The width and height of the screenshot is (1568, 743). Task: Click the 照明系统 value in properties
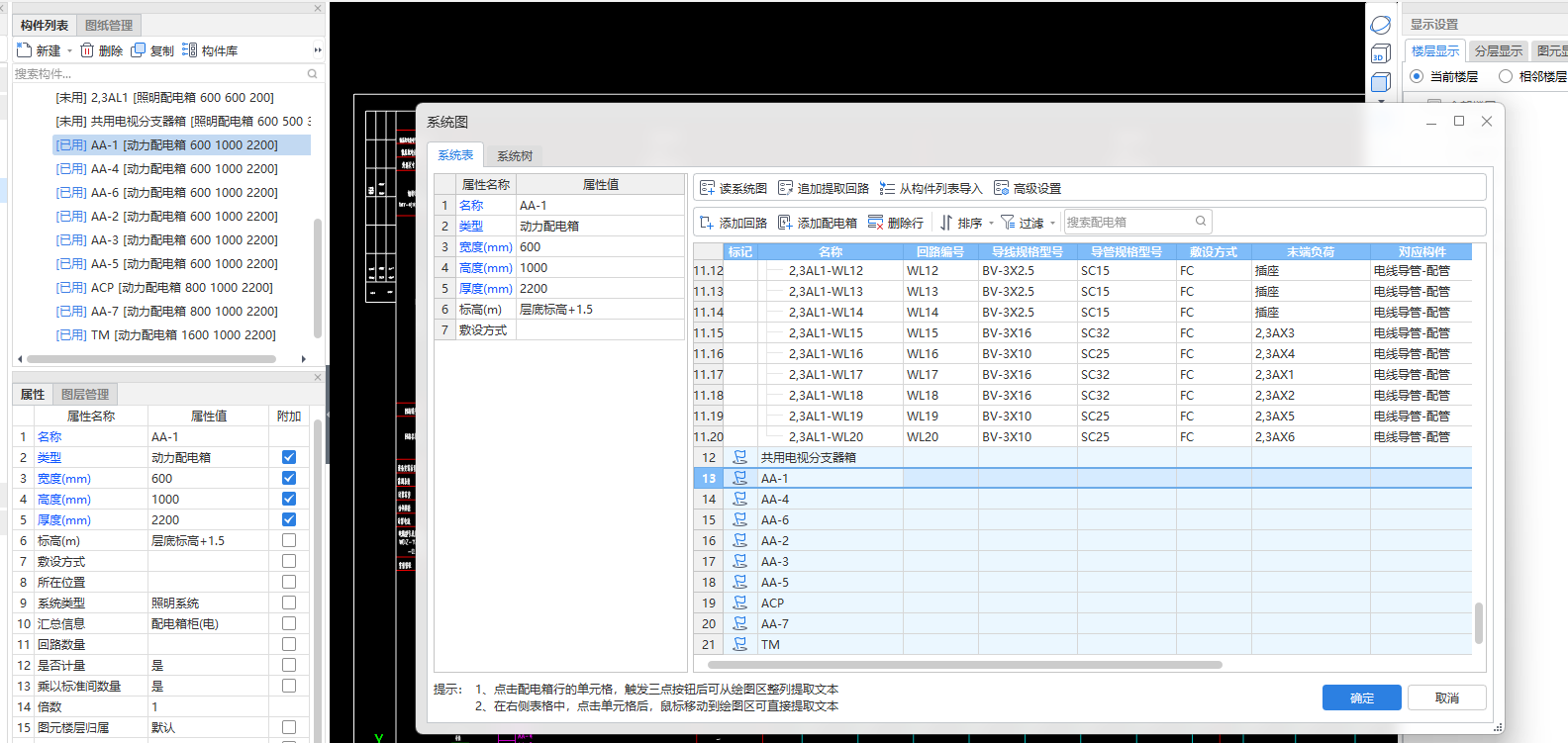[208, 603]
